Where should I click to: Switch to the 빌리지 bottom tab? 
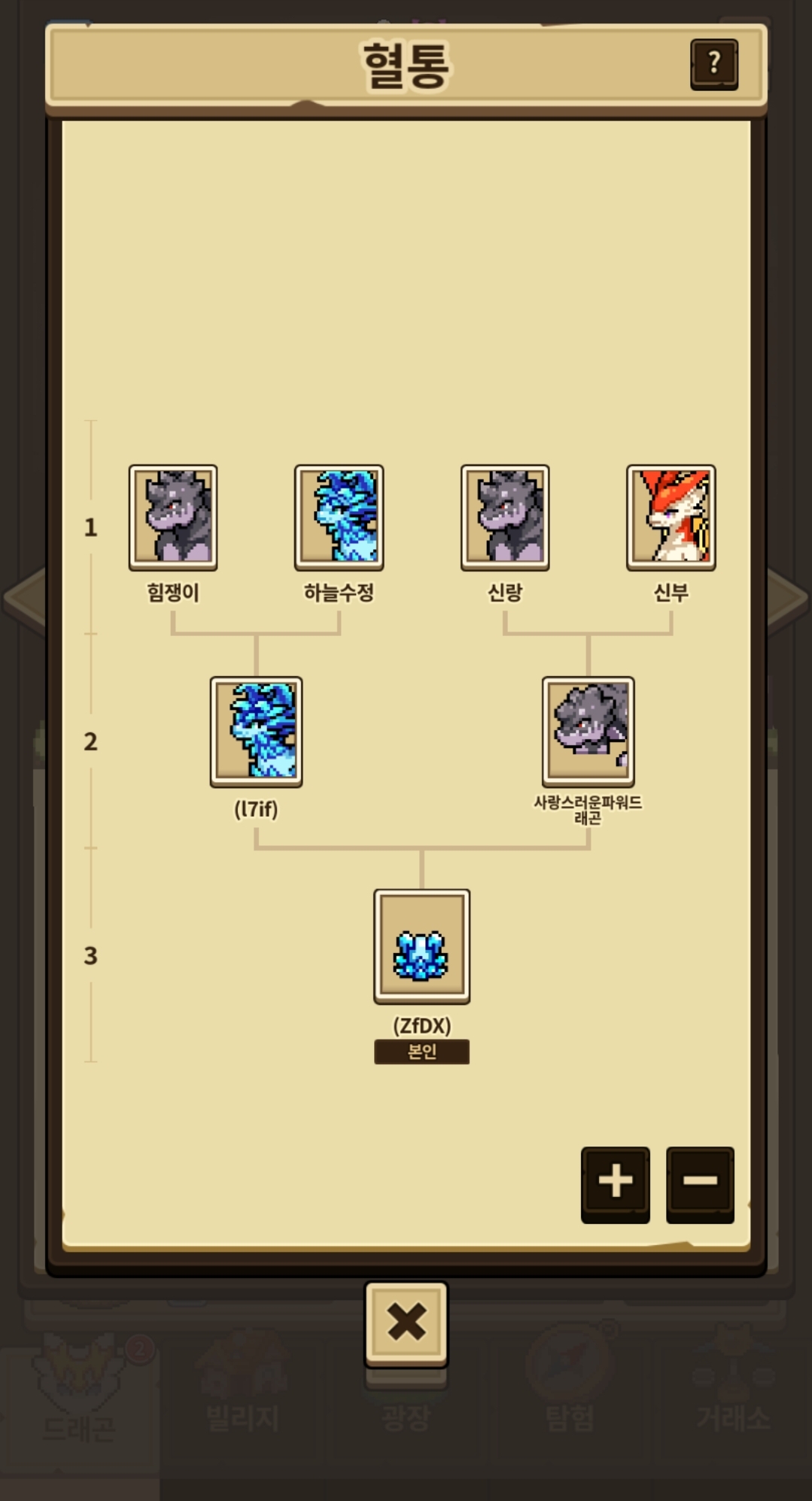coord(242,1400)
